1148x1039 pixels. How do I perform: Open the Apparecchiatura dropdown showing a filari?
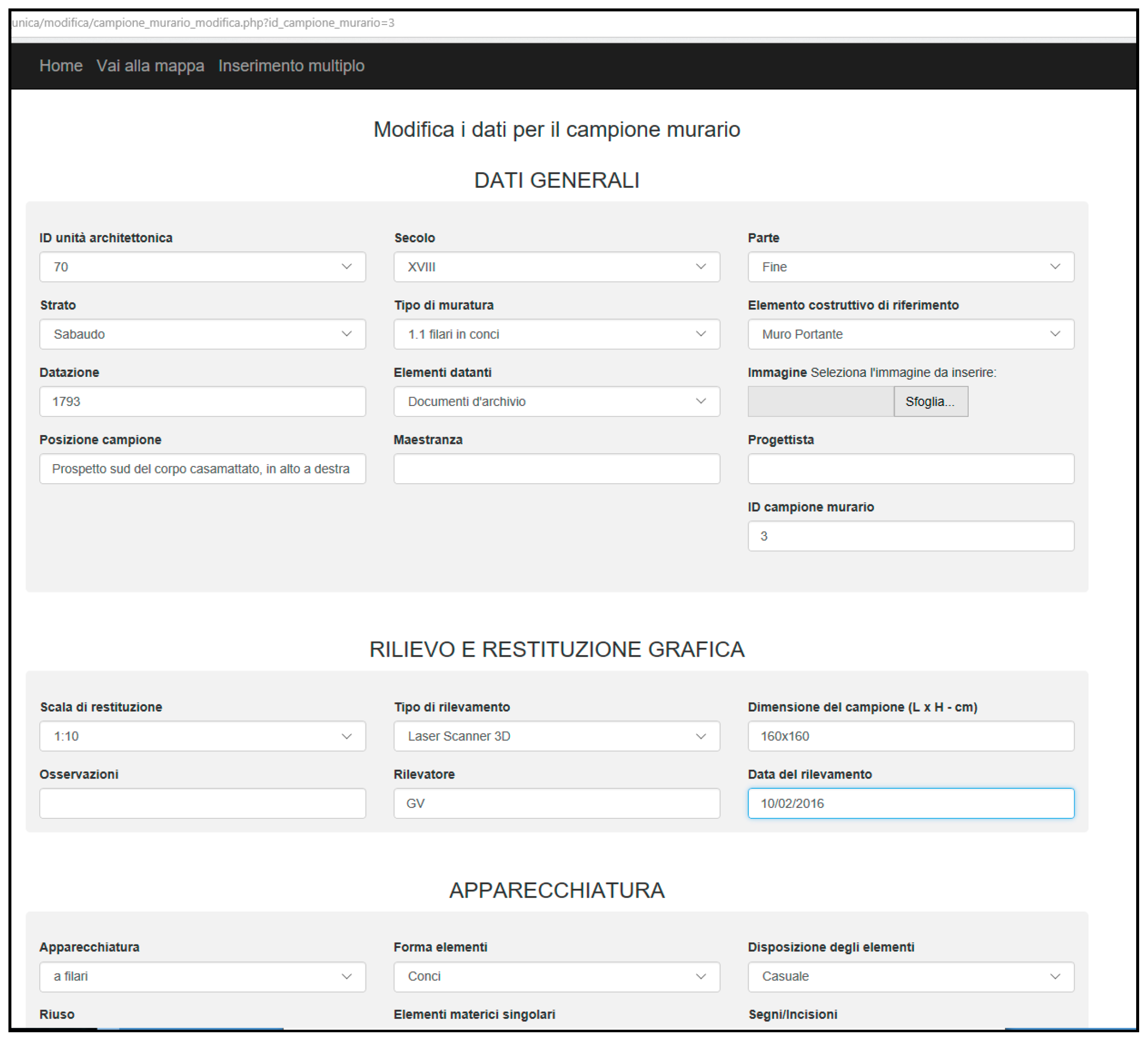[202, 977]
